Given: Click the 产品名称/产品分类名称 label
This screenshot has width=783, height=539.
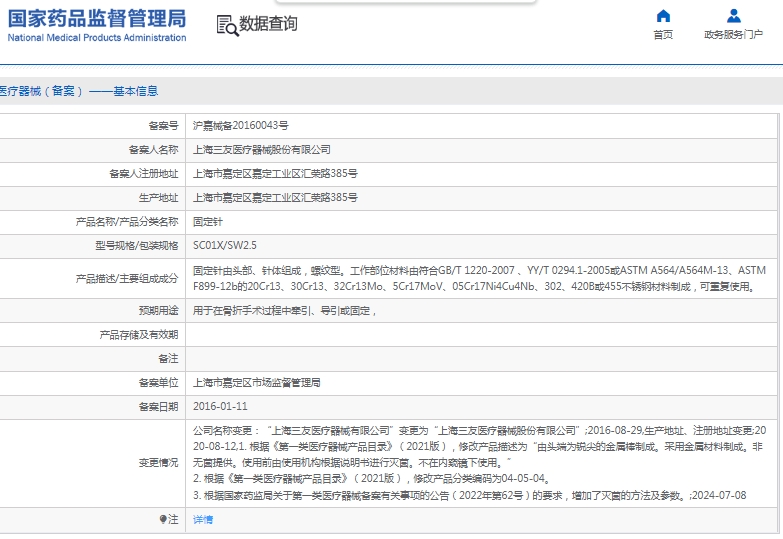Looking at the screenshot, I should pyautogui.click(x=127, y=221).
